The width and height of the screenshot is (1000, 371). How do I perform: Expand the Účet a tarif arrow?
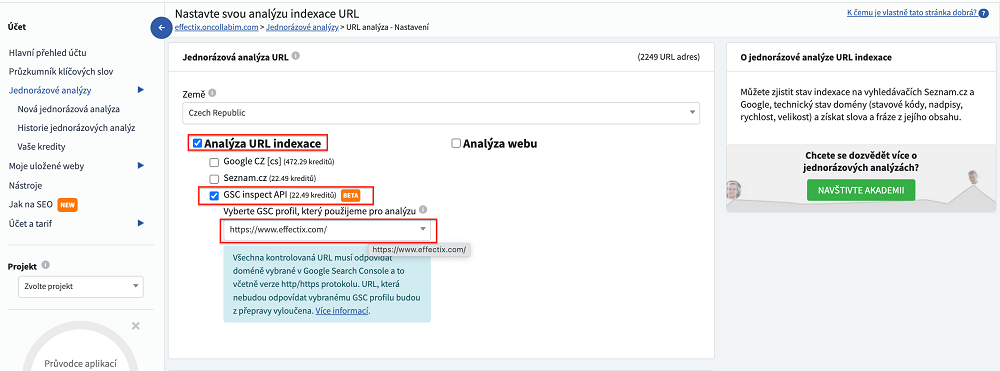pyautogui.click(x=140, y=223)
